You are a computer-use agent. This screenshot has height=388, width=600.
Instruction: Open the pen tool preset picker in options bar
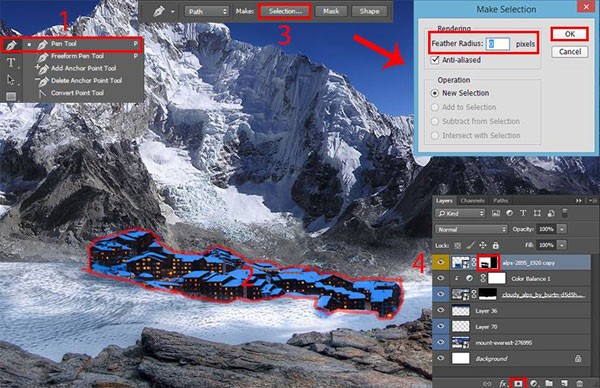(x=173, y=12)
